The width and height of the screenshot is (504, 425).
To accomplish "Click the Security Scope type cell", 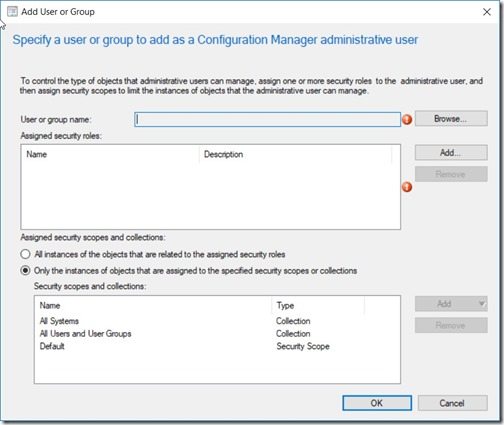I will click(303, 346).
